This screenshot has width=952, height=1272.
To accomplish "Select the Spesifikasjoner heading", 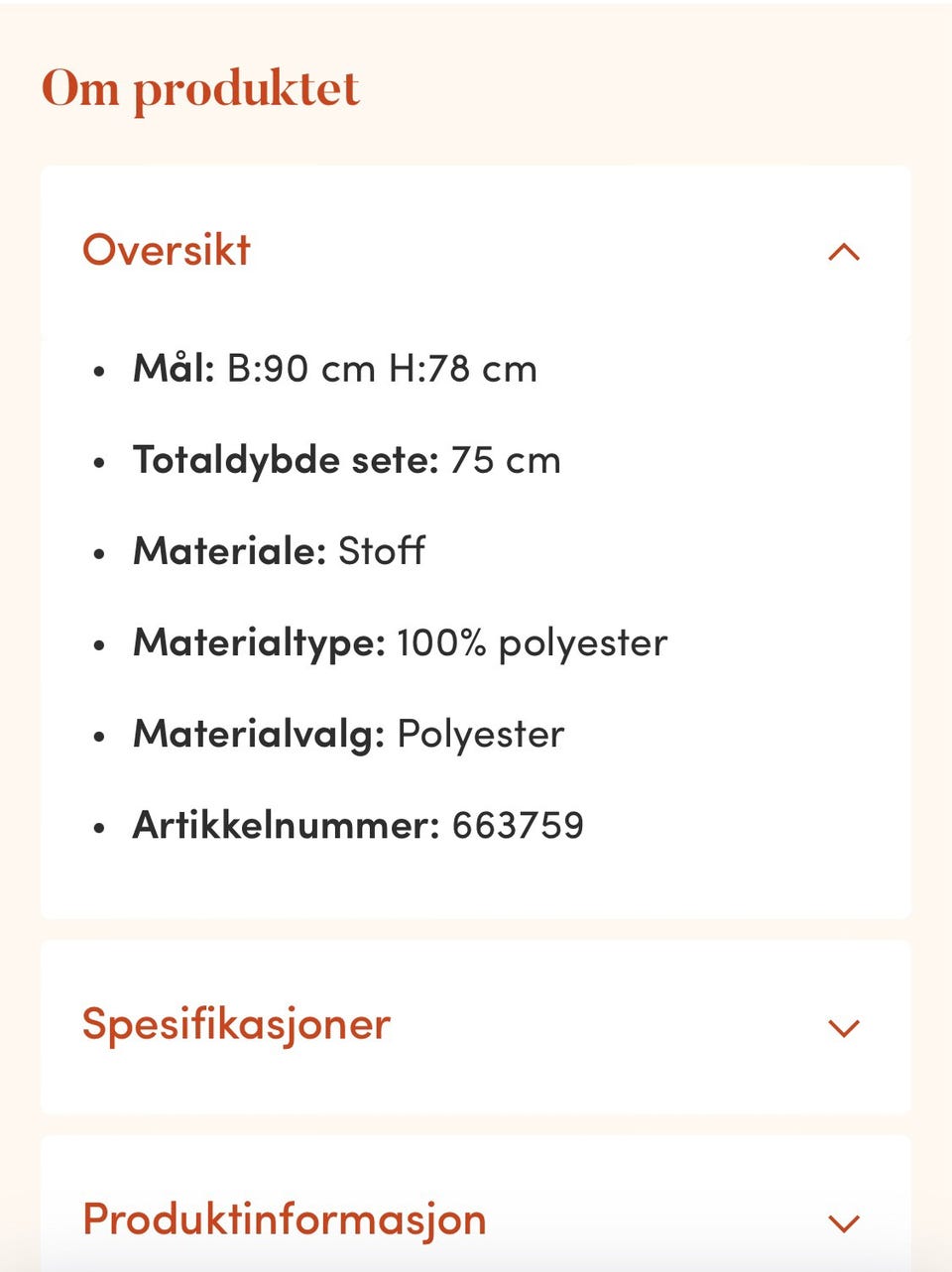I will (x=235, y=1026).
